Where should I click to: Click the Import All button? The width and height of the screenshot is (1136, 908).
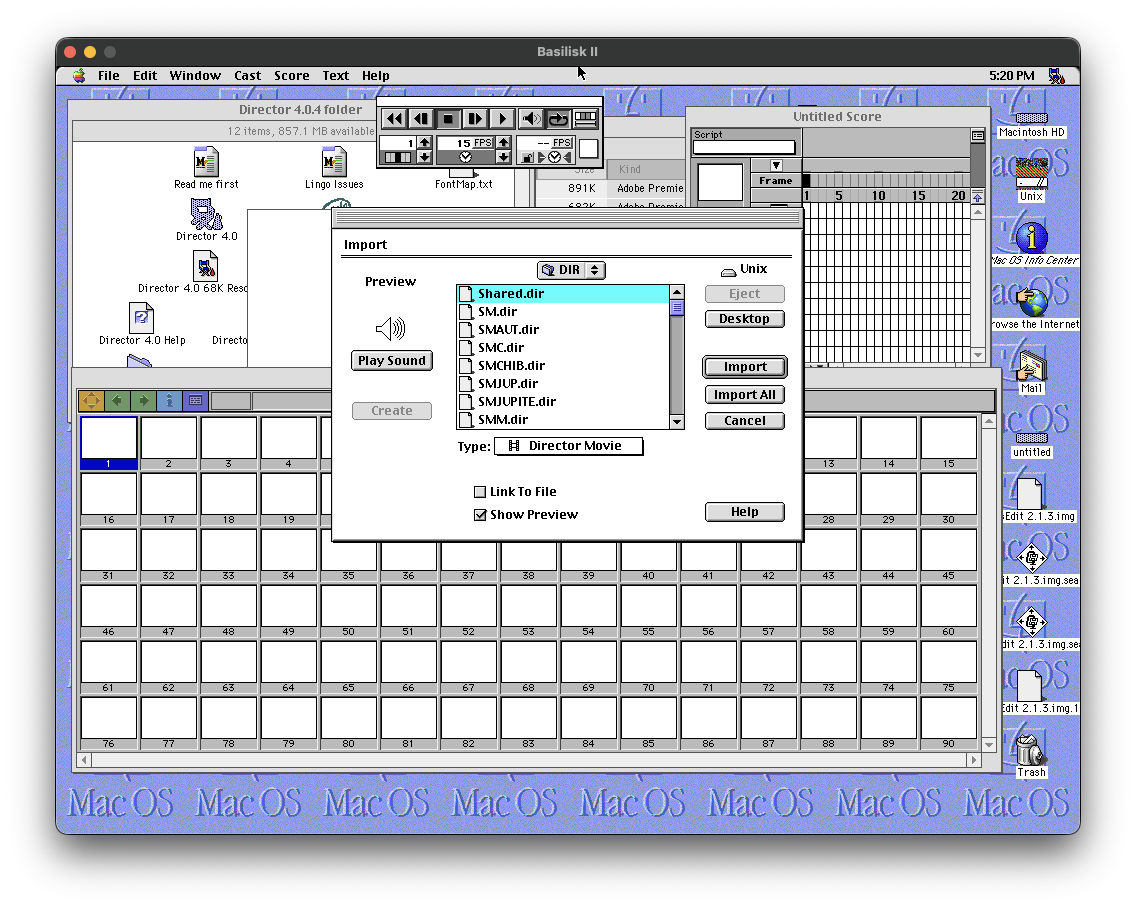pyautogui.click(x=744, y=395)
